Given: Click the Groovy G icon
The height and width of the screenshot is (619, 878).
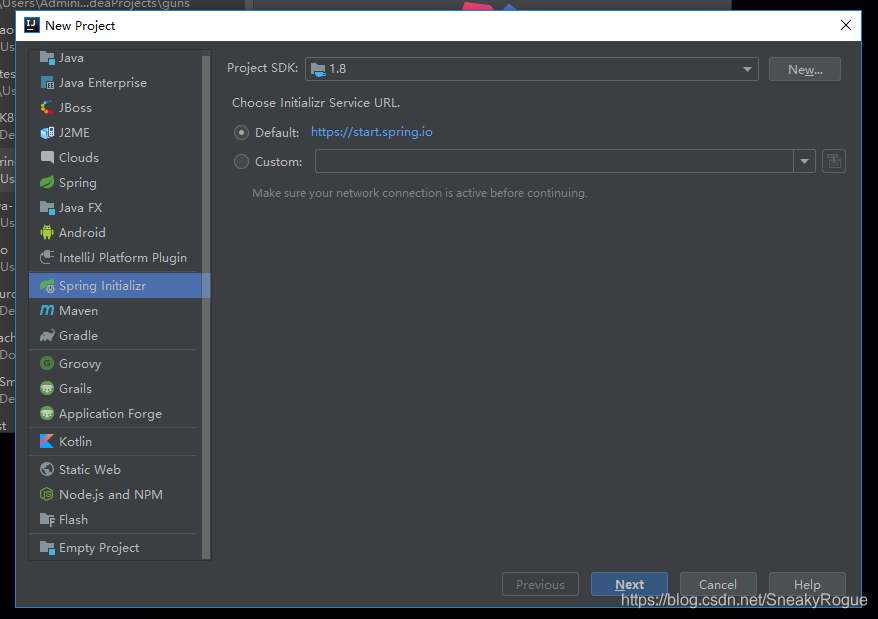Looking at the screenshot, I should pyautogui.click(x=47, y=364).
